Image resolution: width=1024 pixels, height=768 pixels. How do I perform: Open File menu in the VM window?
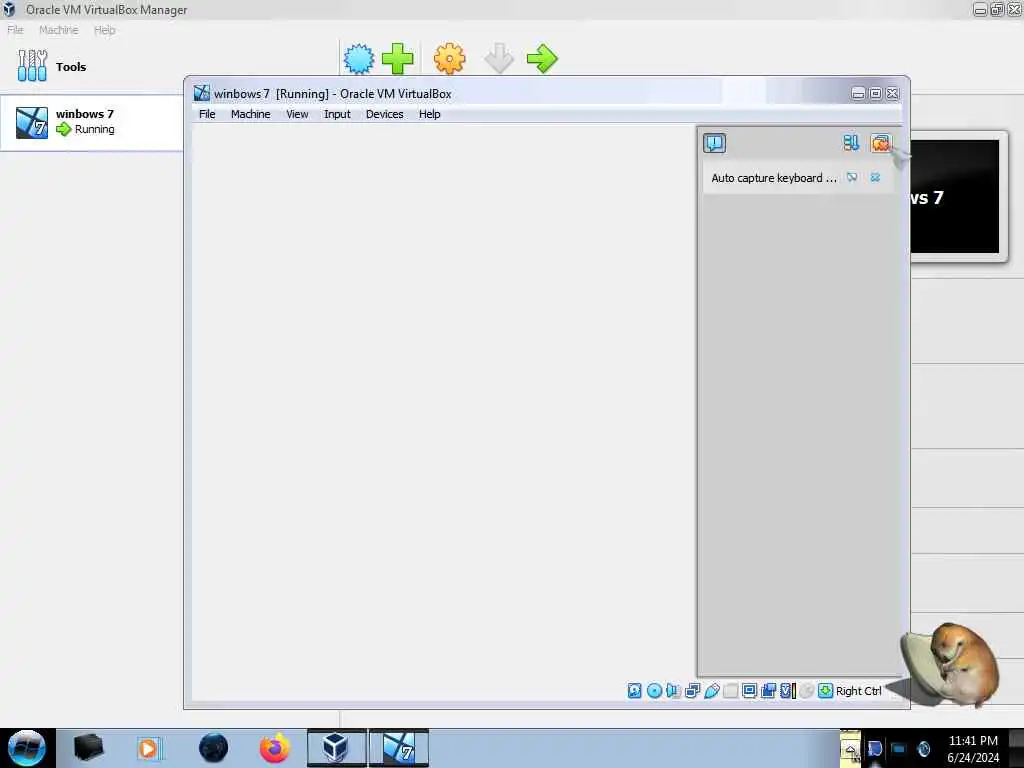[x=207, y=114]
